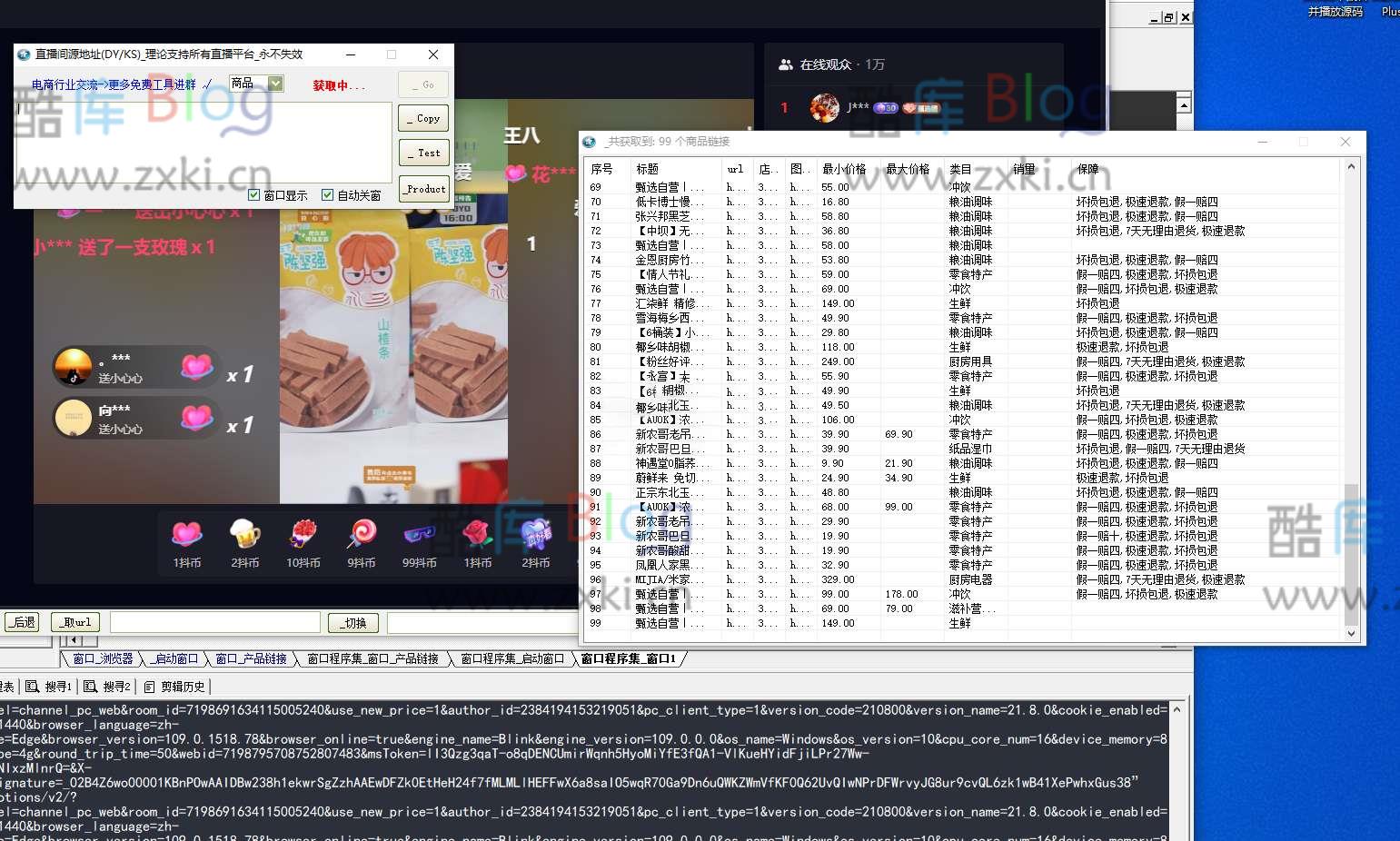Image resolution: width=1400 pixels, height=841 pixels.
Task: Switch to the 窗口_浏览器 tab
Action: tap(102, 658)
